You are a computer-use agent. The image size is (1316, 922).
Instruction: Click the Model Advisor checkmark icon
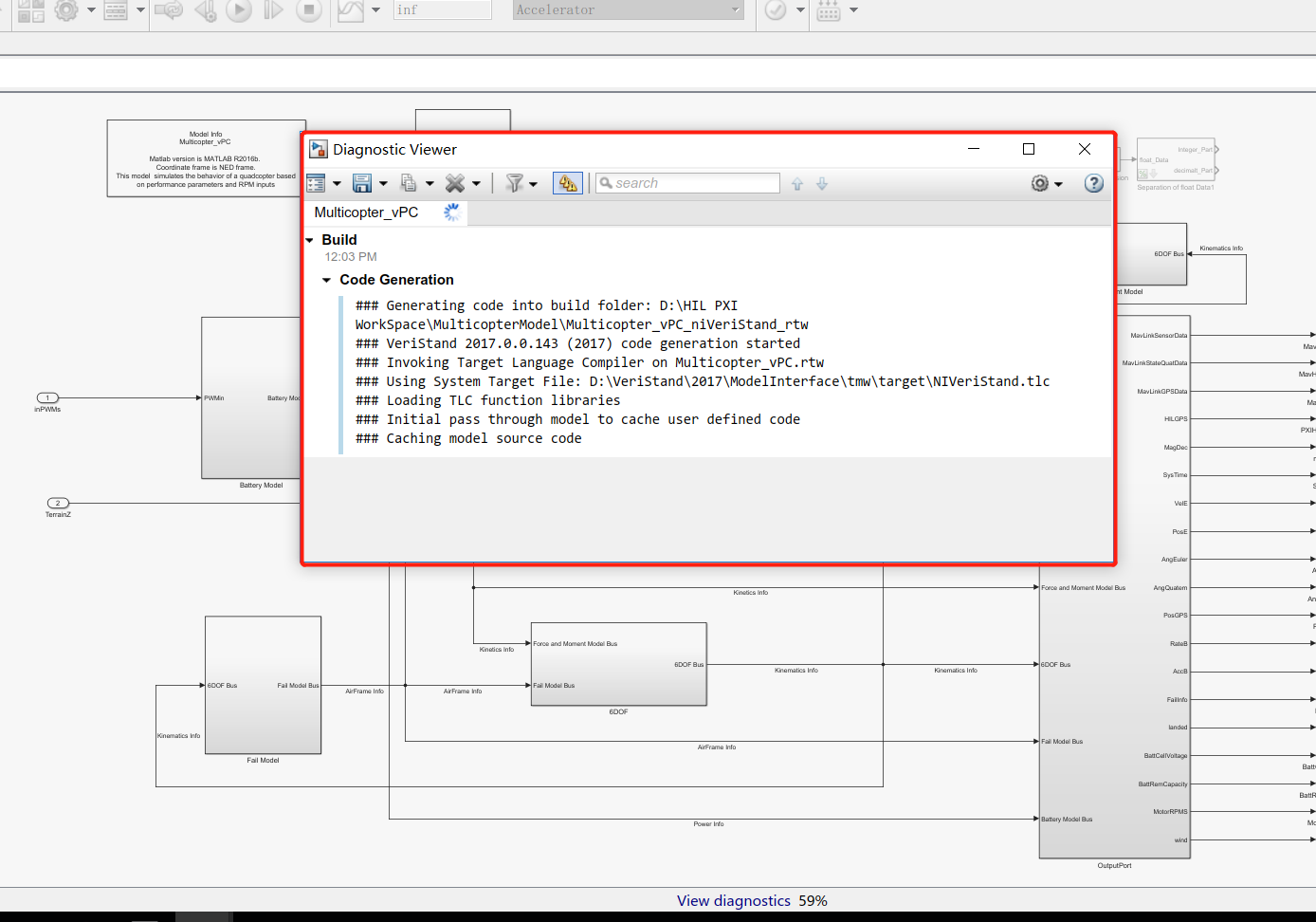(776, 10)
